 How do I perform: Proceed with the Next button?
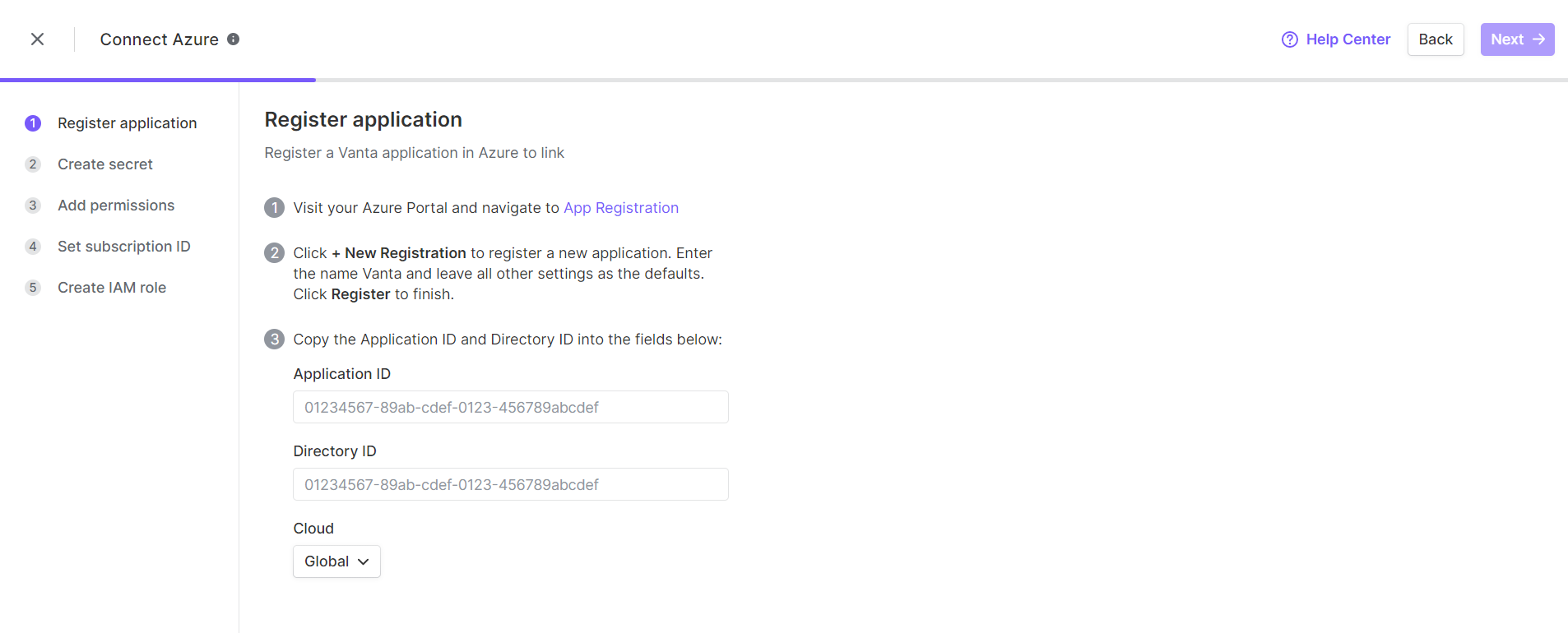tap(1517, 39)
